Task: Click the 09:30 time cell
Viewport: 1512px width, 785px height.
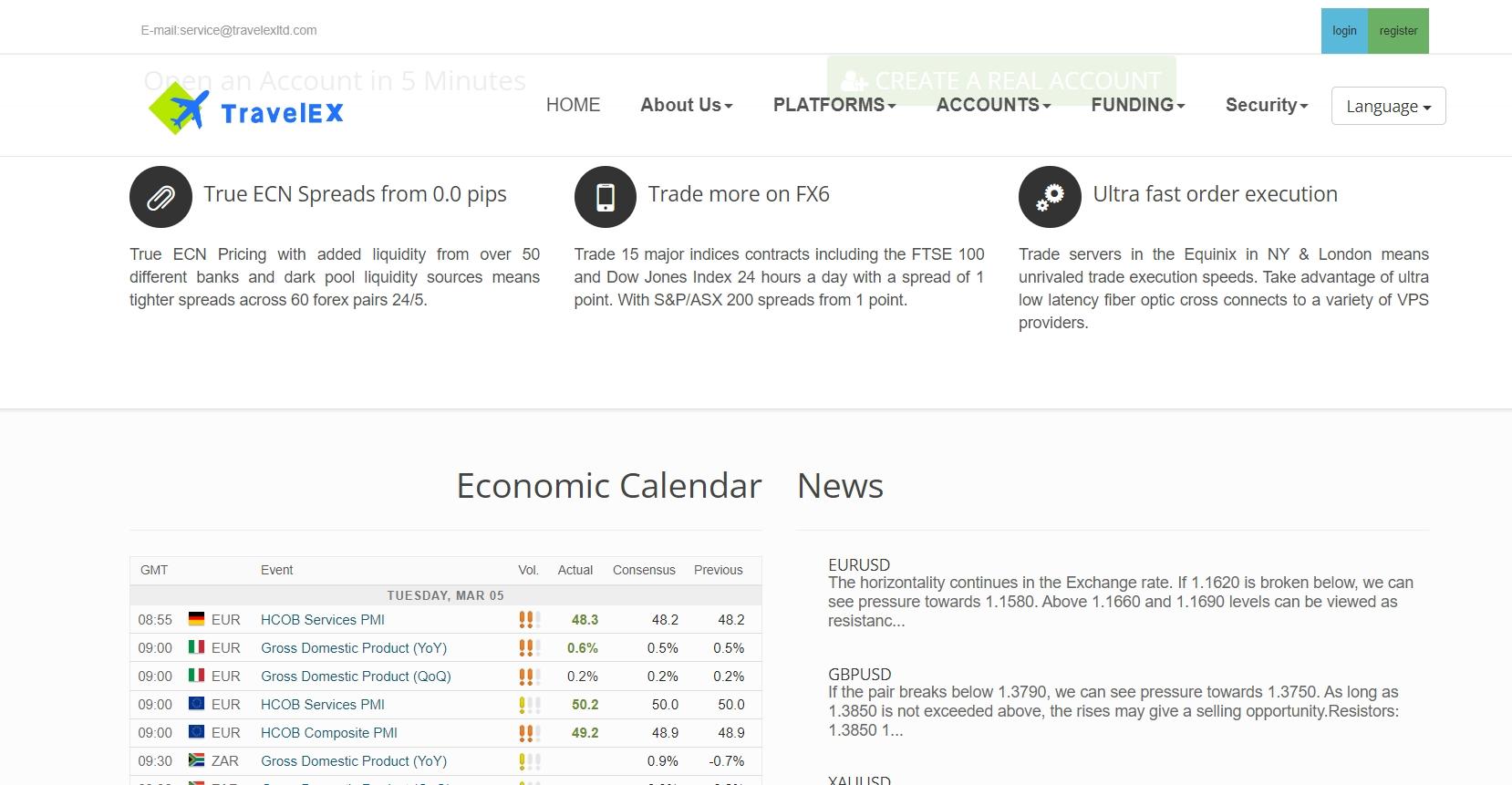Action: coord(155,761)
